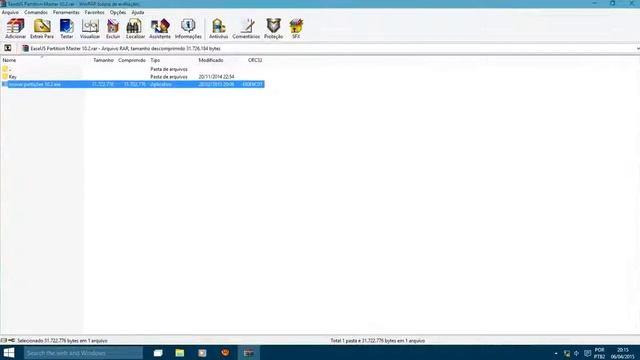Select the highlighted 10.2.exe file row
Viewport: 640px width, 360px height.
pos(133,84)
